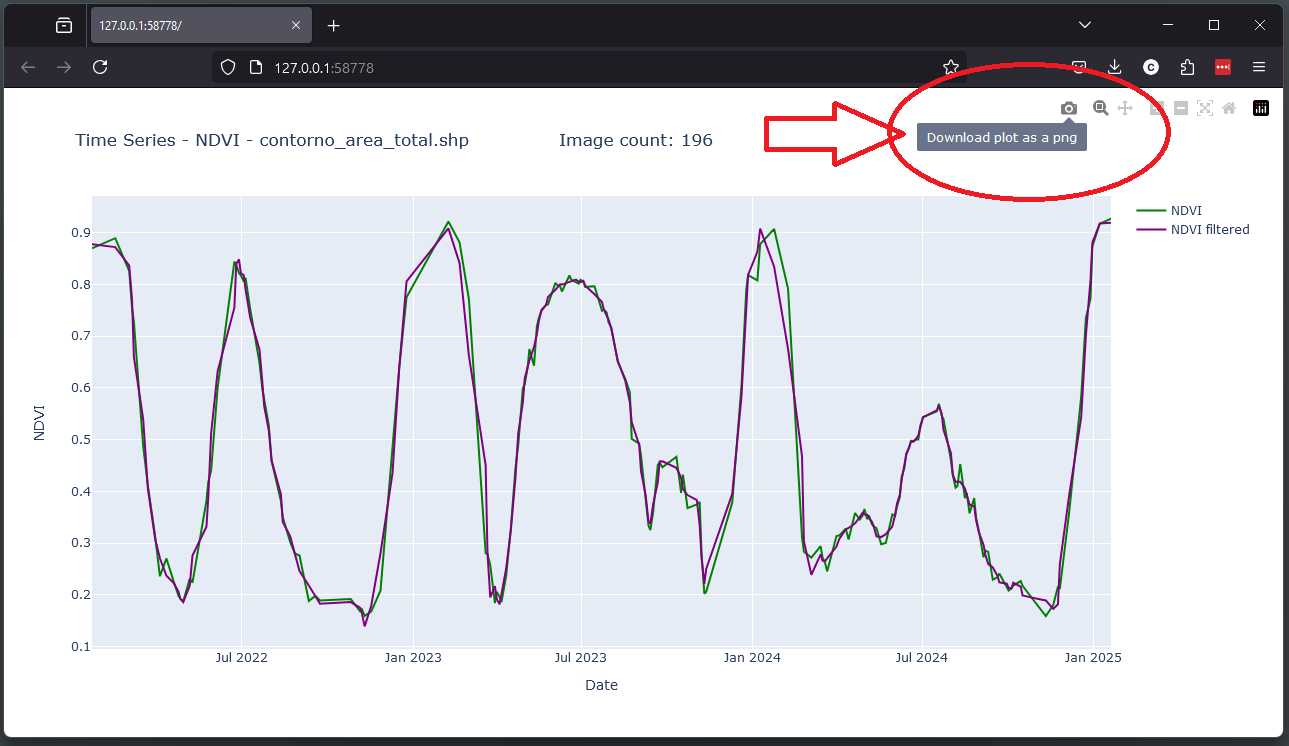Viewport: 1289px width, 746px height.
Task: Click the Zoom out minus button in modebar
Action: 1181,108
